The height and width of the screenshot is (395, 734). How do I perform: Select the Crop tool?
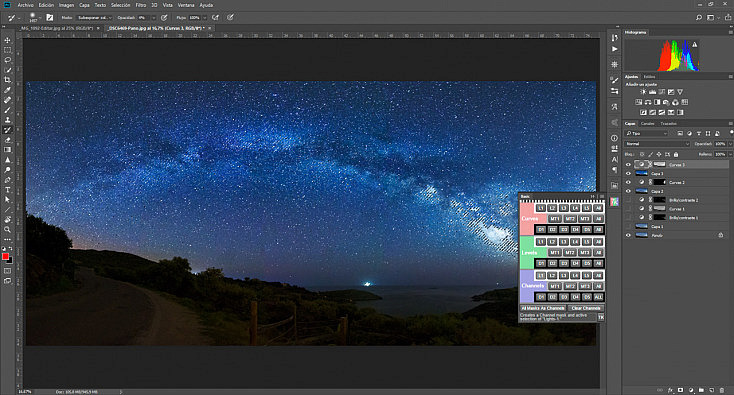(x=7, y=80)
